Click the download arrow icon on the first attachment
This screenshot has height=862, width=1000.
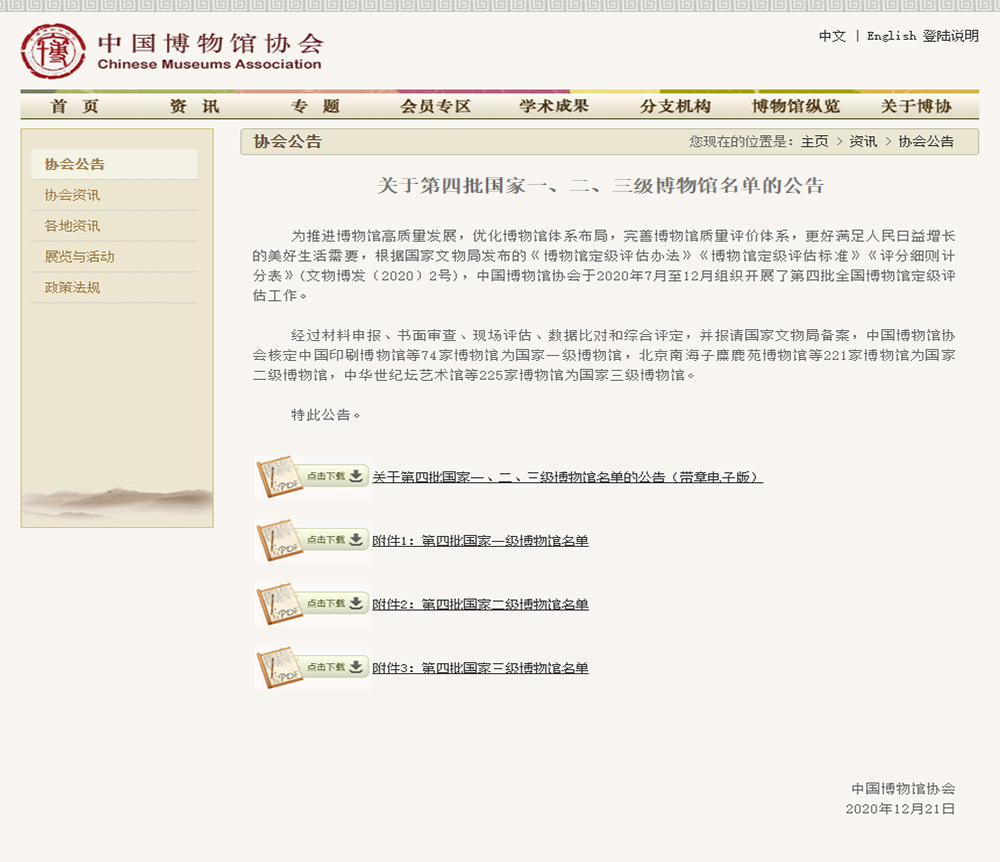354,476
